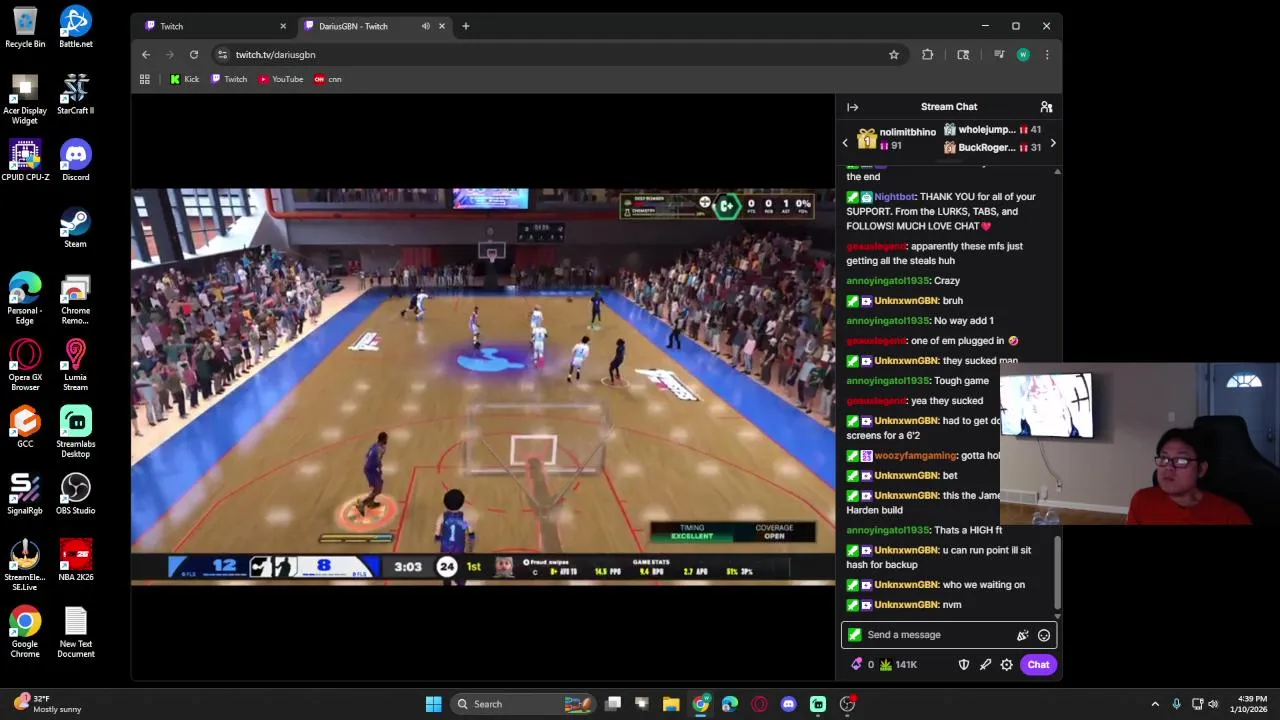
Task: Open a new browser tab
Action: pyautogui.click(x=466, y=26)
